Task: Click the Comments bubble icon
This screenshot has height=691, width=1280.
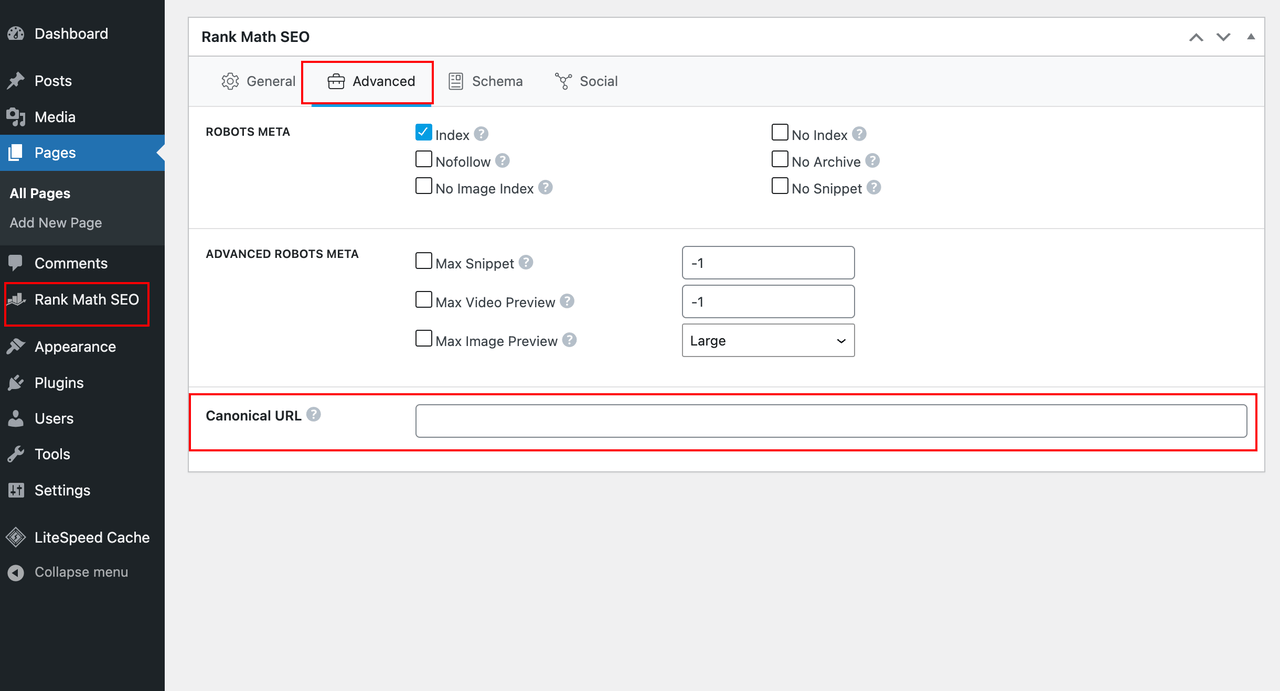Action: 15,263
